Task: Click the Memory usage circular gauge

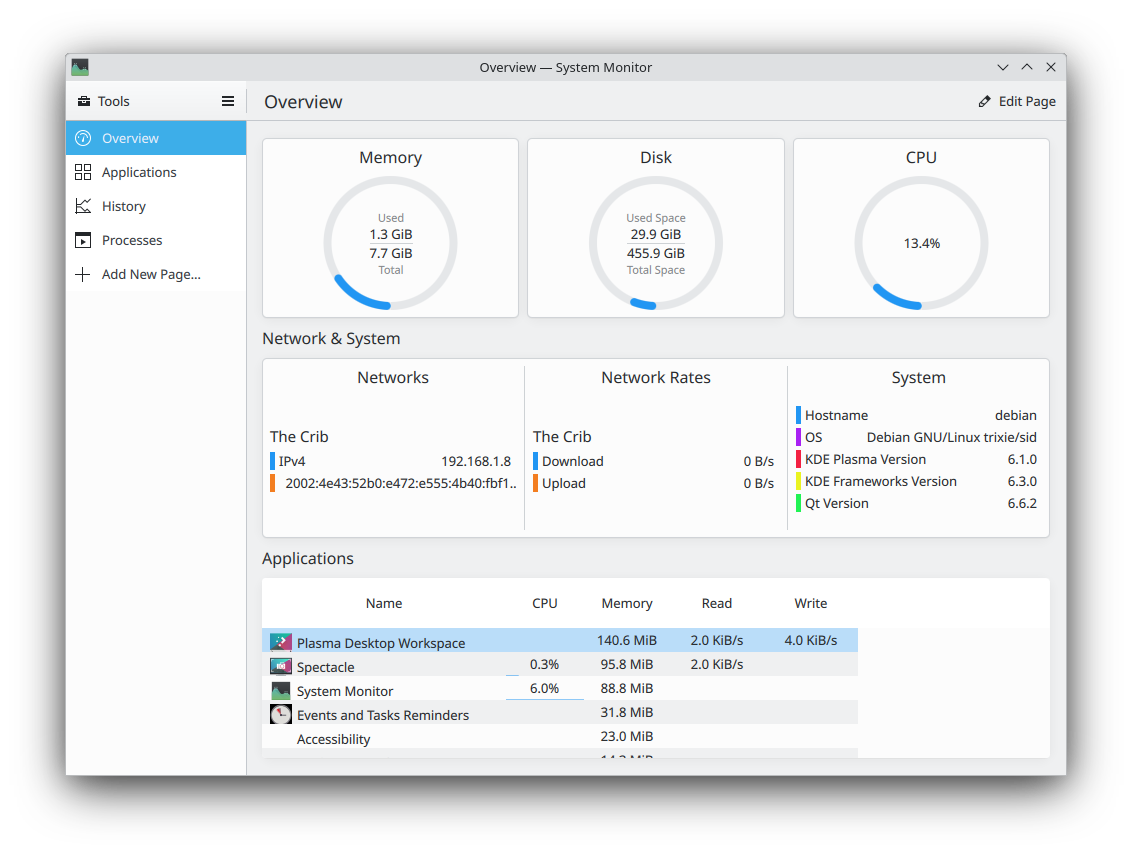Action: click(390, 243)
